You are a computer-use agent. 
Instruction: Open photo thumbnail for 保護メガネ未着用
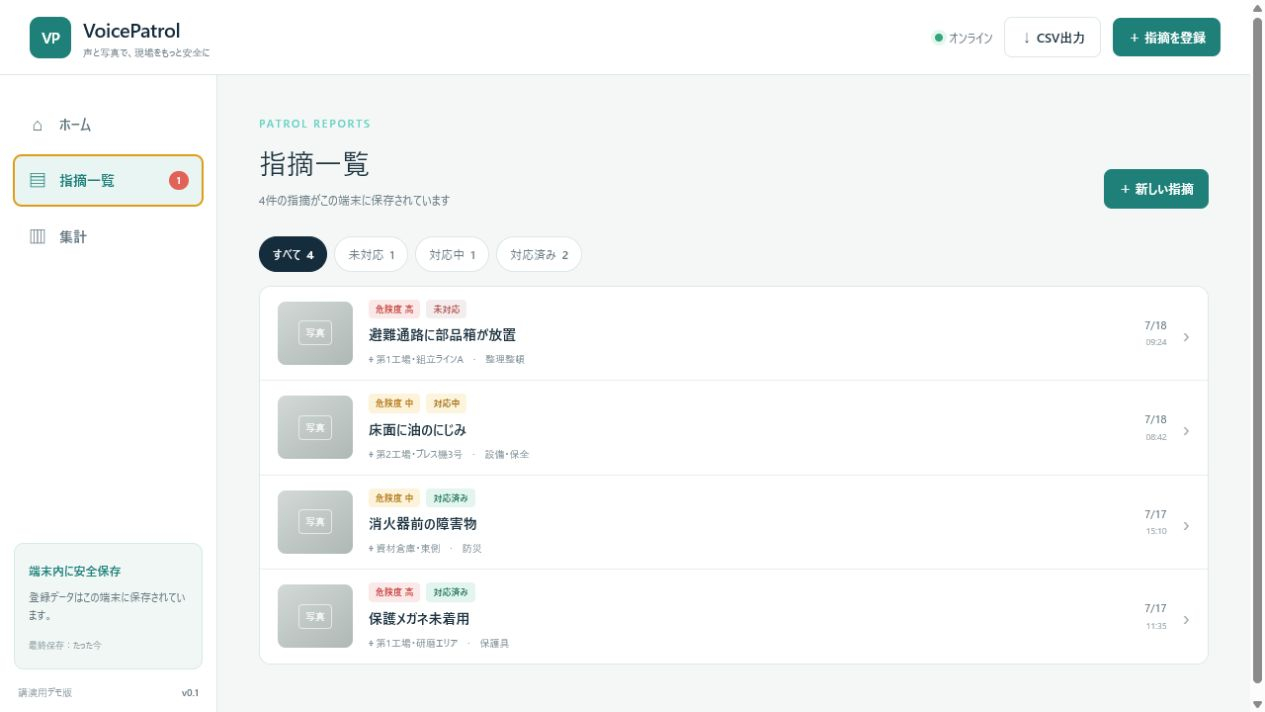[315, 616]
